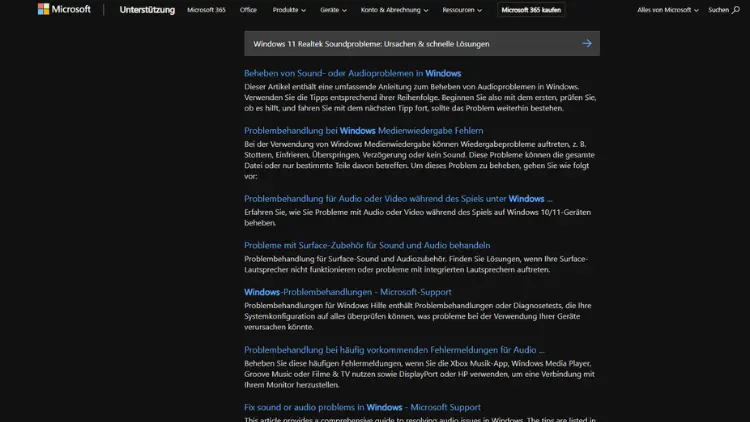Click description starting 'Problembehandlungen für Windows Hilfe'
750x422 pixels.
[418, 316]
